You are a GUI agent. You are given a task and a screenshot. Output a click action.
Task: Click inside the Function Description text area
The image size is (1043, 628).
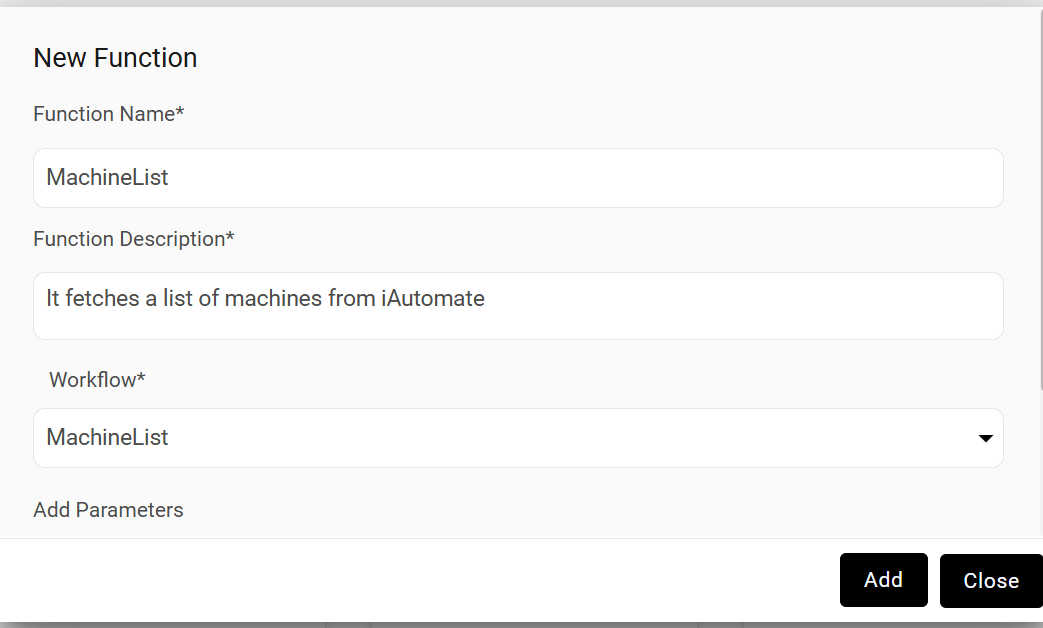click(518, 306)
